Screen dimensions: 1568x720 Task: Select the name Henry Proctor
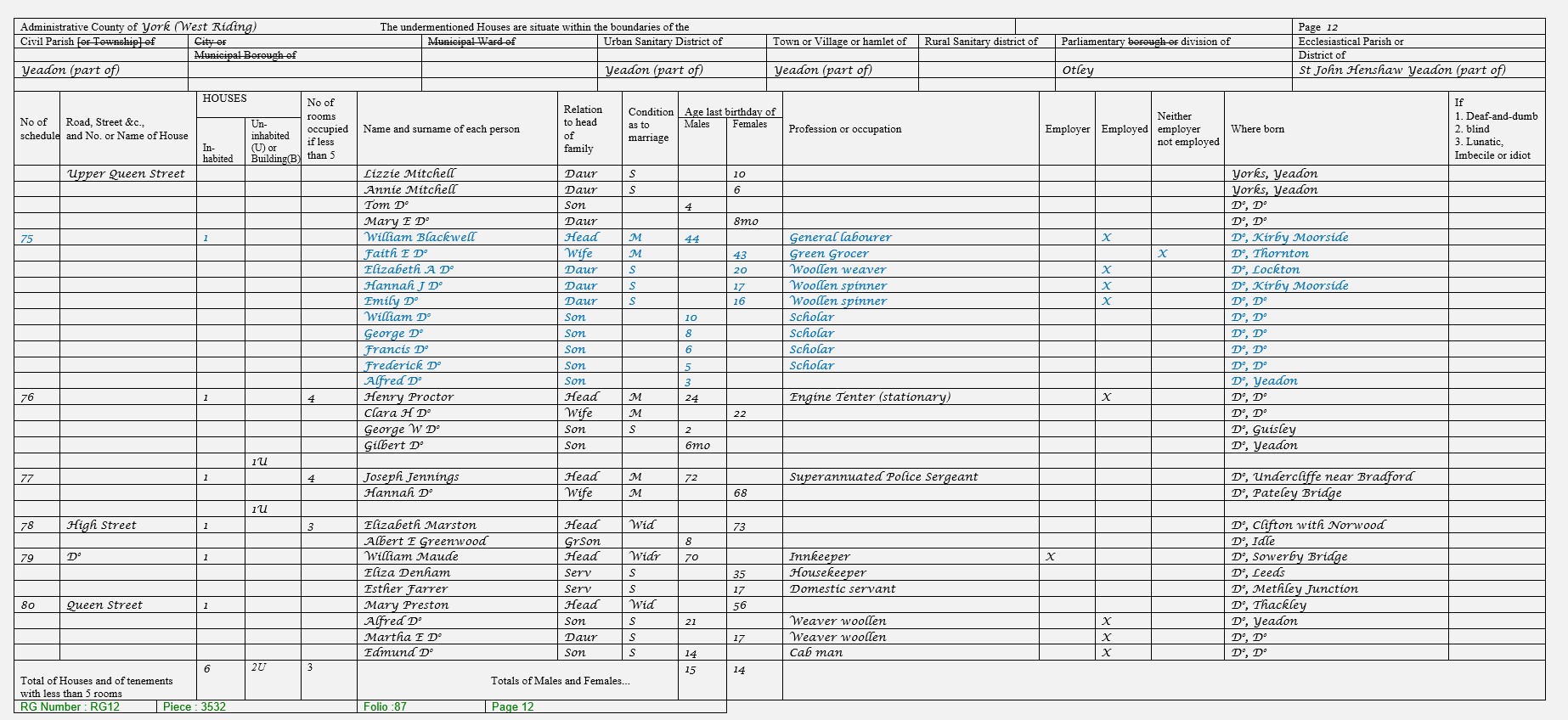click(409, 397)
